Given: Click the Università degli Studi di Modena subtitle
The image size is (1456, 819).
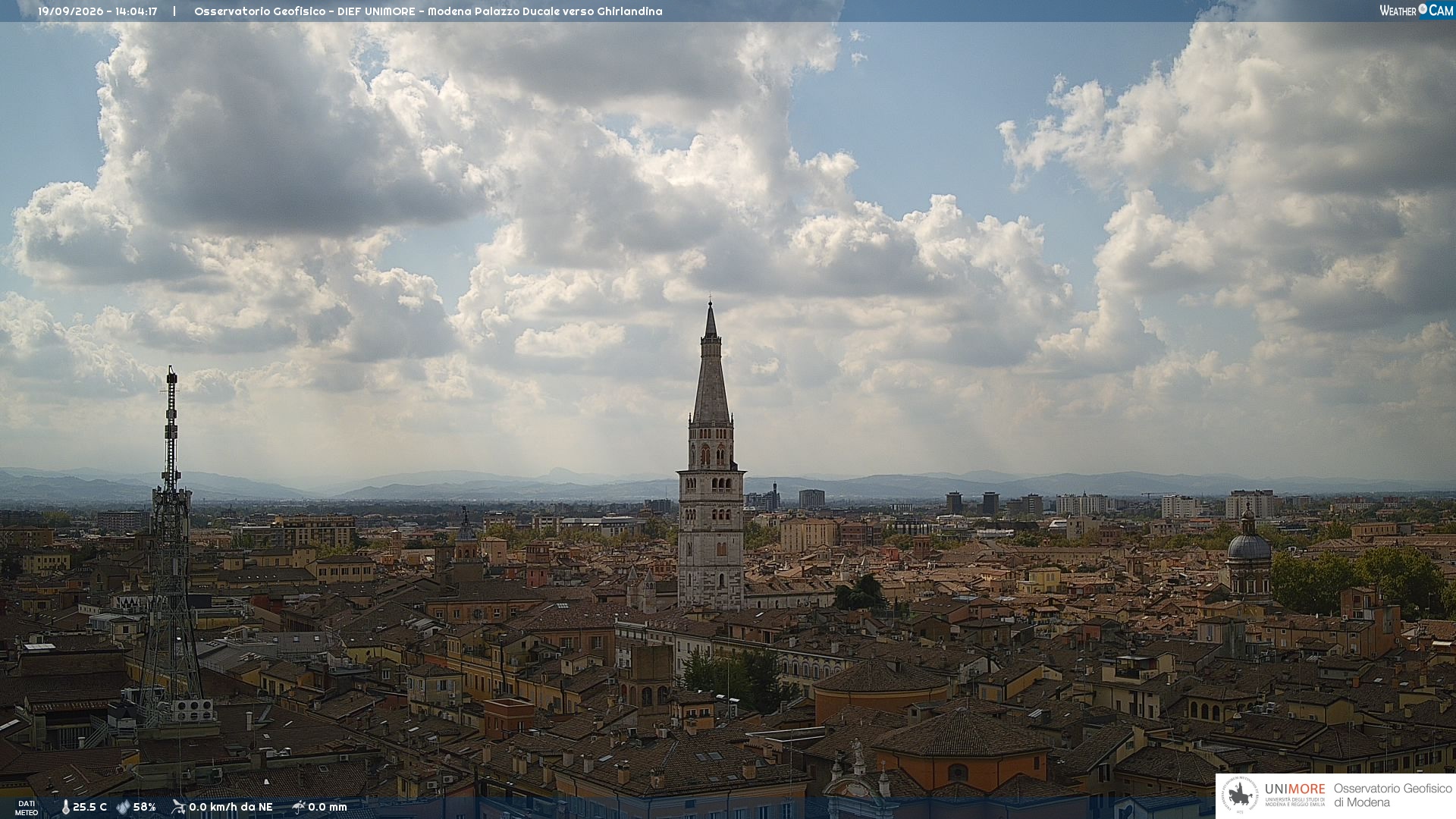Looking at the screenshot, I should click(1295, 802).
